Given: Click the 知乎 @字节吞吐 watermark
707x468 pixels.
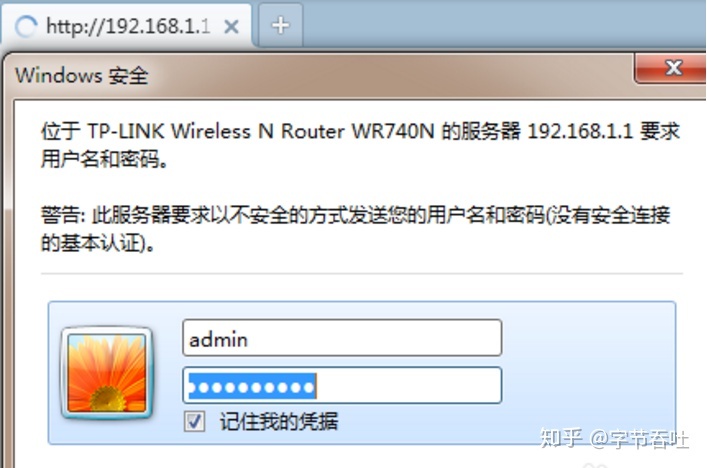Looking at the screenshot, I should (x=615, y=438).
